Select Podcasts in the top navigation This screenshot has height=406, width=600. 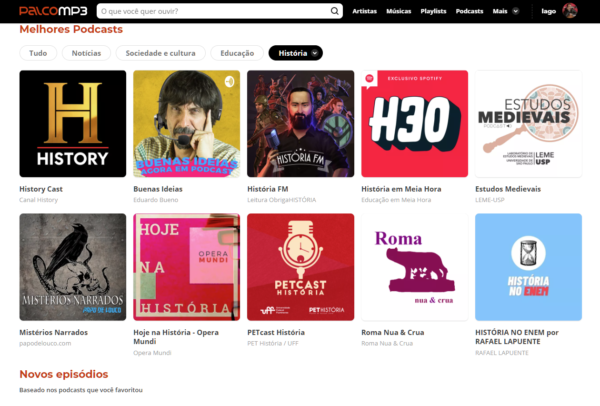click(x=470, y=11)
